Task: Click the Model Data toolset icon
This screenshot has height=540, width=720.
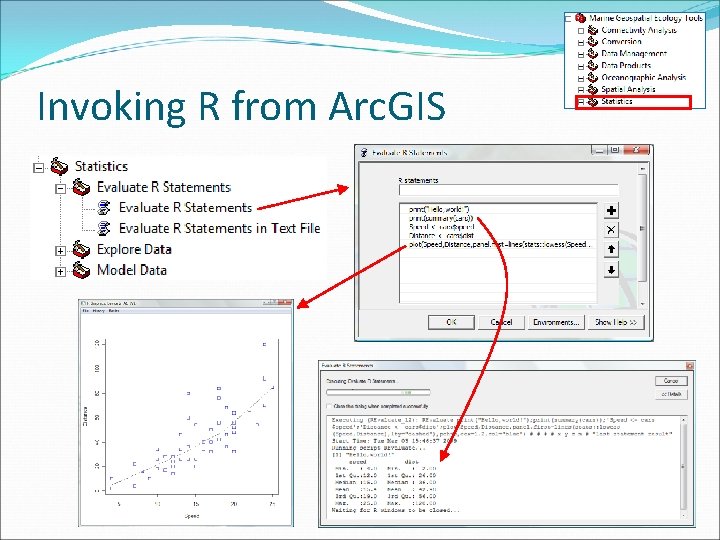Action: [x=81, y=270]
